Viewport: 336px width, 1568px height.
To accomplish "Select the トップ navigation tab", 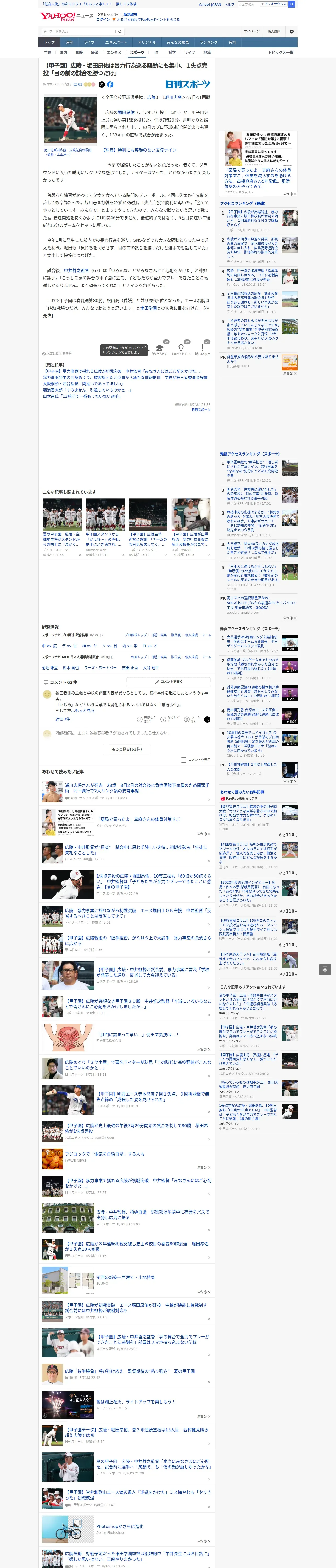I will 49,43.
